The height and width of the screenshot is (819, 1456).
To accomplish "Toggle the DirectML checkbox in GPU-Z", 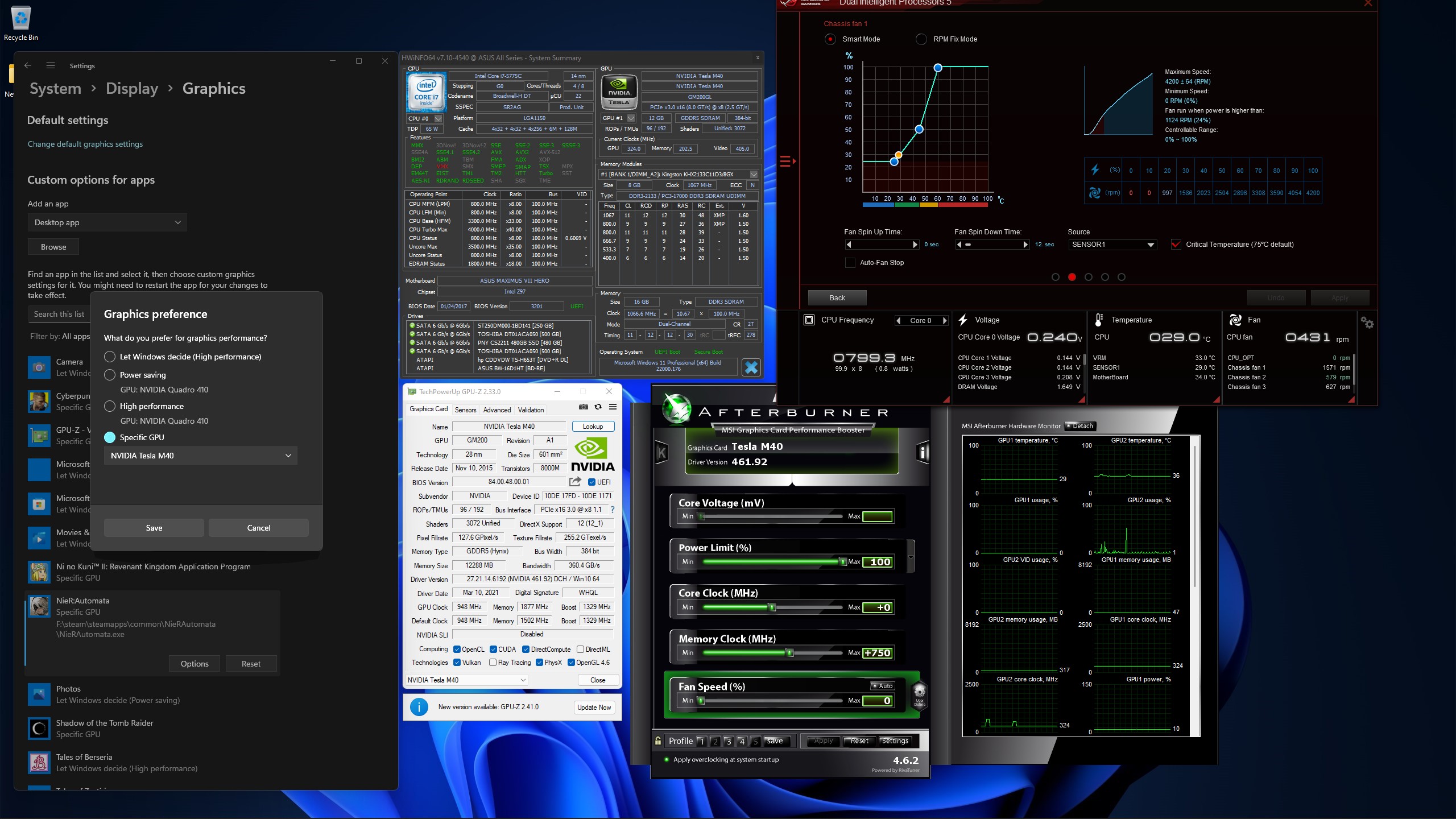I will coord(580,650).
